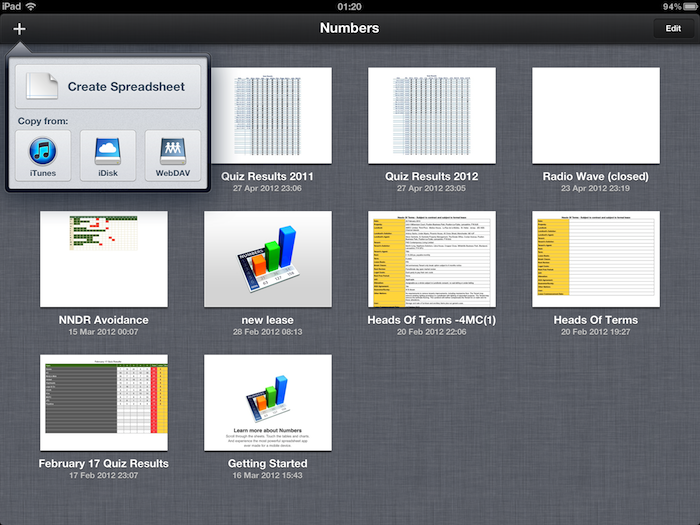Screen dimensions: 700x525
Task: Open the Heads Of Terms -4MC(1) spreadsheet
Action: point(432,259)
